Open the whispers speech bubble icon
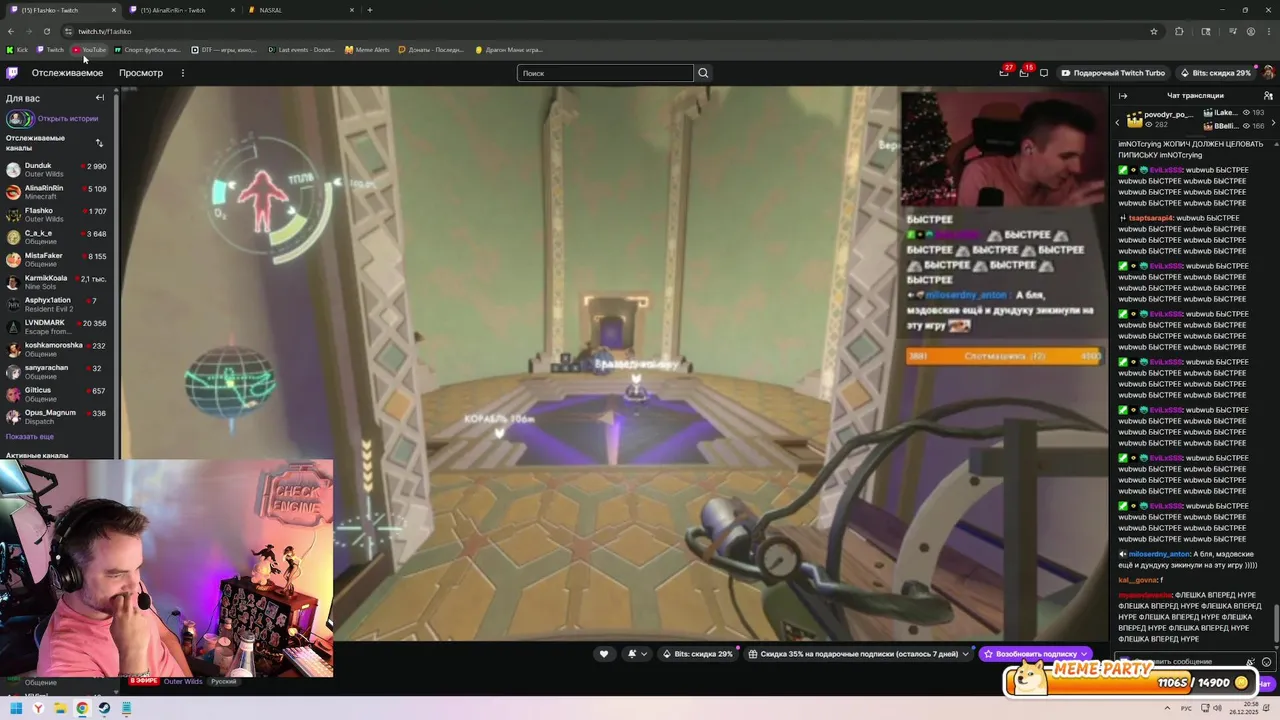 coord(1044,73)
